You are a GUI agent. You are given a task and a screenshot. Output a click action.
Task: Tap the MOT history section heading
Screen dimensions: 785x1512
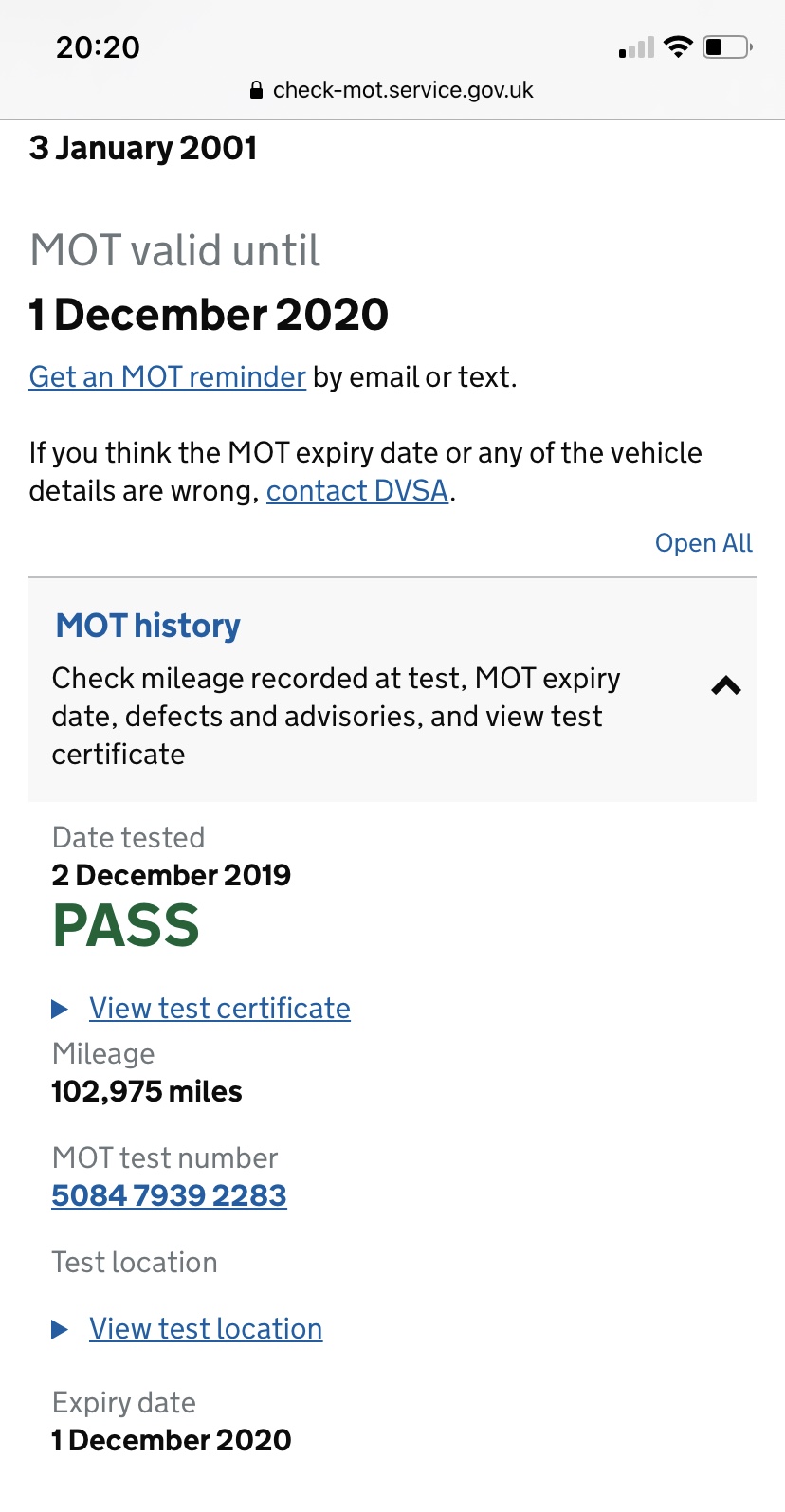pyautogui.click(x=148, y=626)
